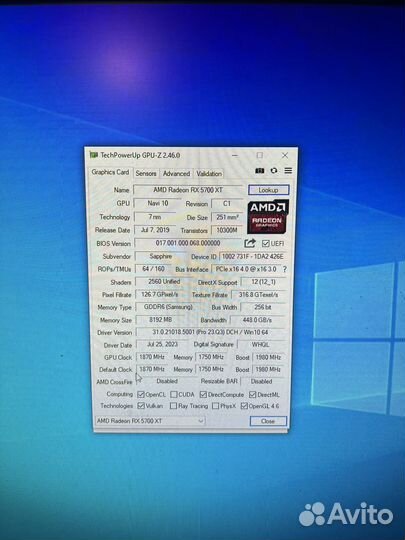Click the Texture Fillrate value 316.8 GTexel/s
Viewport: 405px width, 540px height.
pyautogui.click(x=259, y=295)
